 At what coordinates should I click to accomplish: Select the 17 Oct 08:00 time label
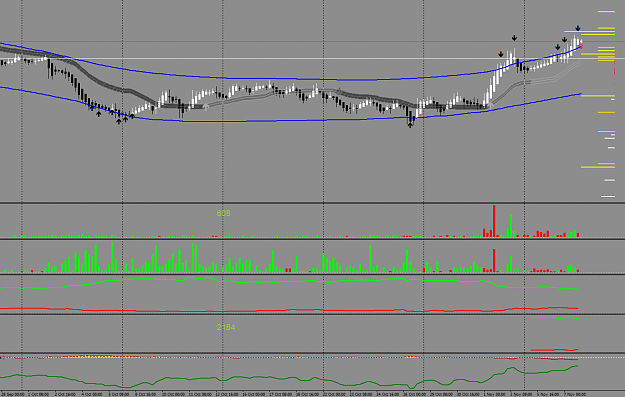[281, 394]
